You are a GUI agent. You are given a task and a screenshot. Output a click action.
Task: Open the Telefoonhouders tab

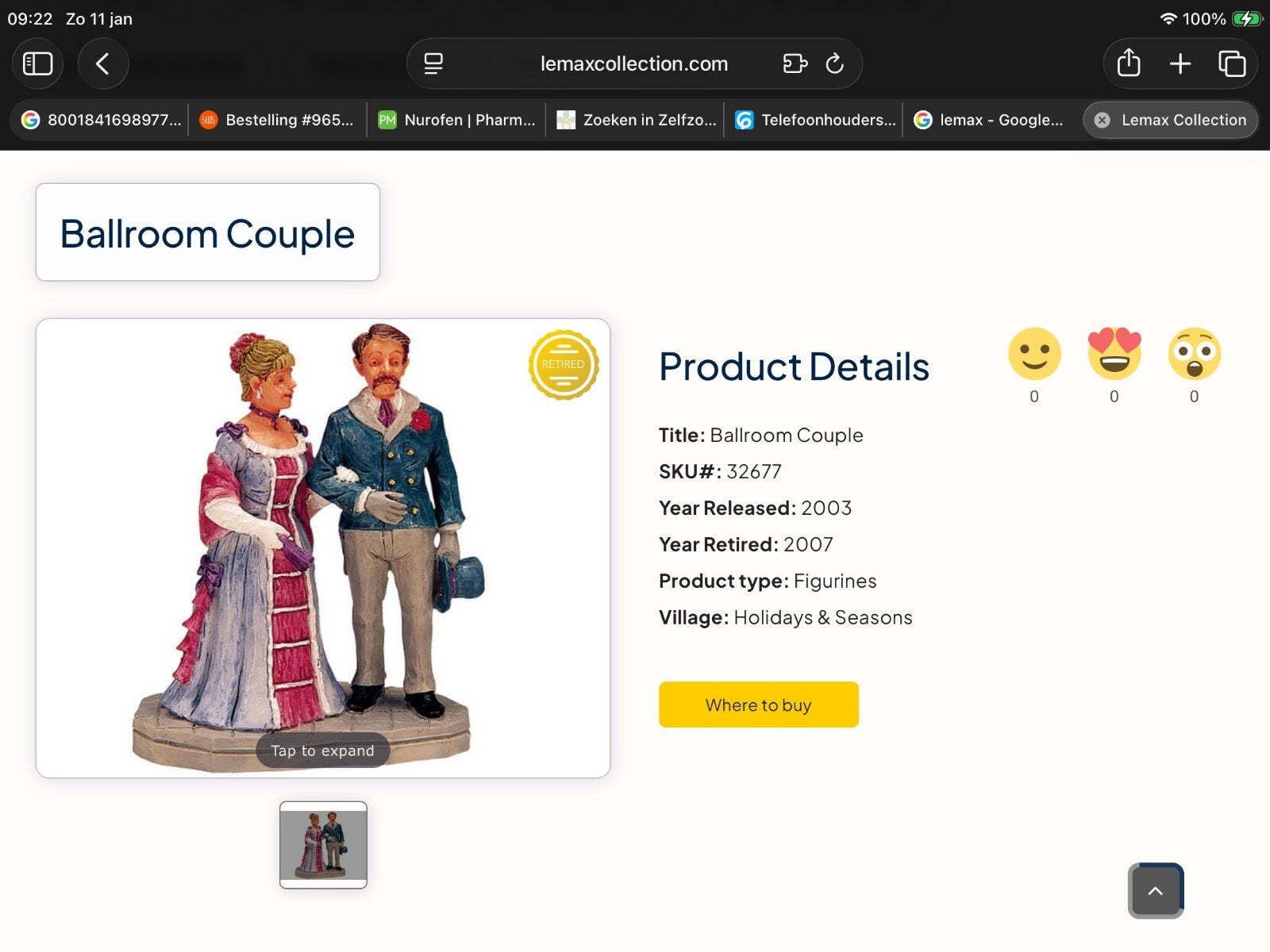[x=814, y=120]
